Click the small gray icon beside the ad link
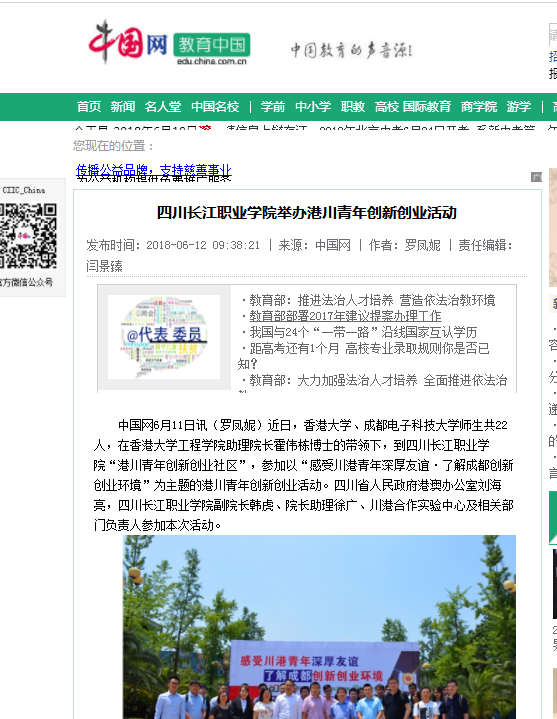The image size is (557, 719). pyautogui.click(x=536, y=177)
